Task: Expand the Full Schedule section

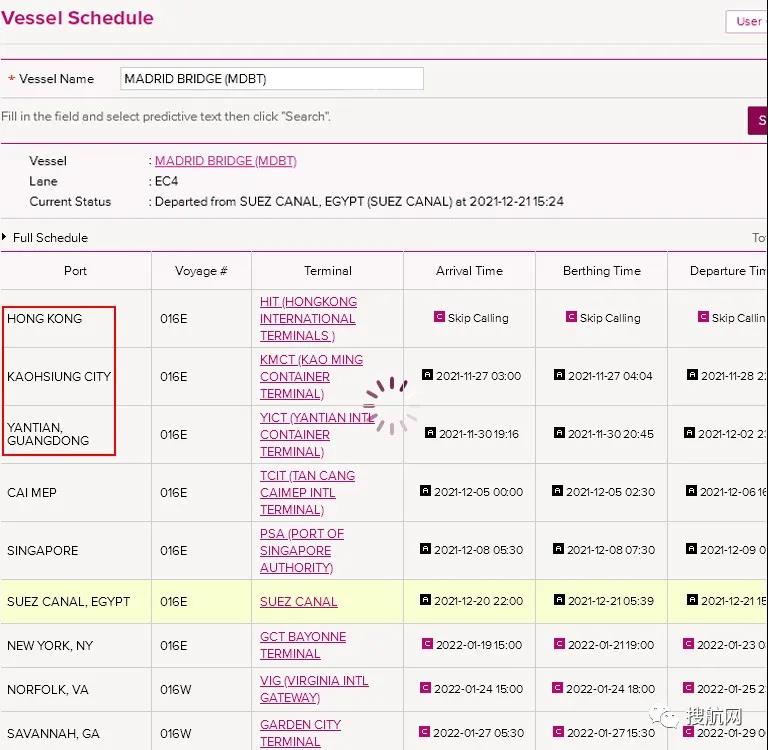Action: click(50, 238)
